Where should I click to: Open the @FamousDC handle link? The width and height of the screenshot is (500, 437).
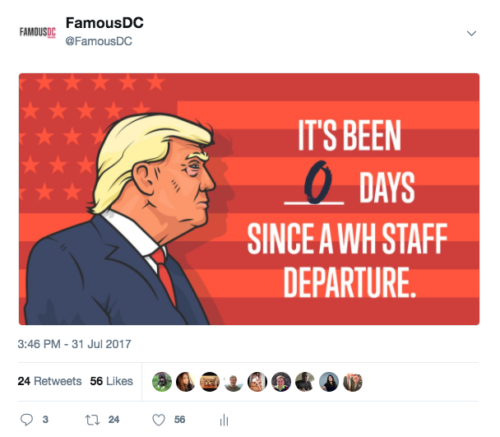point(99,41)
